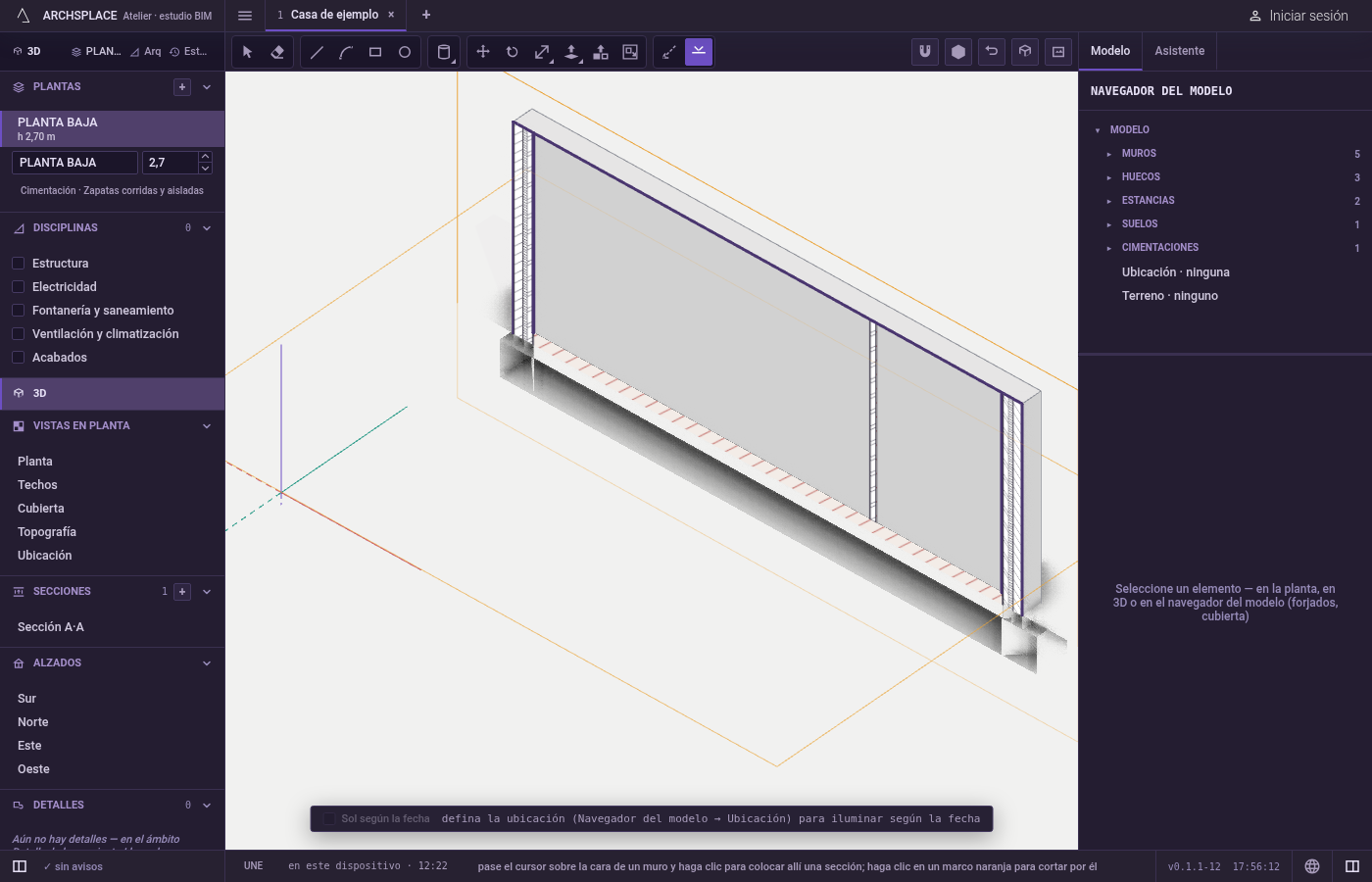
Task: Activate the rotate tool
Action: click(x=513, y=52)
